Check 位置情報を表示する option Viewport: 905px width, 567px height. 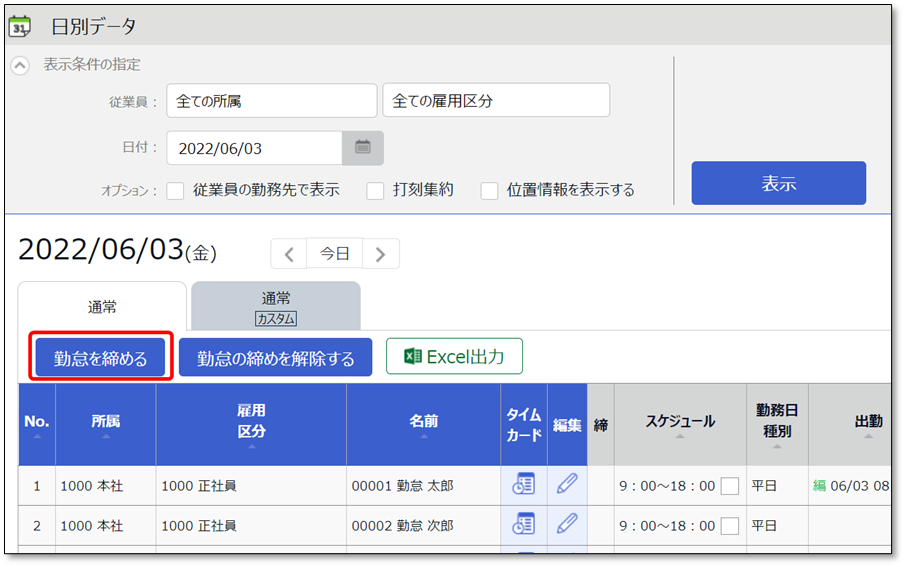click(x=490, y=190)
